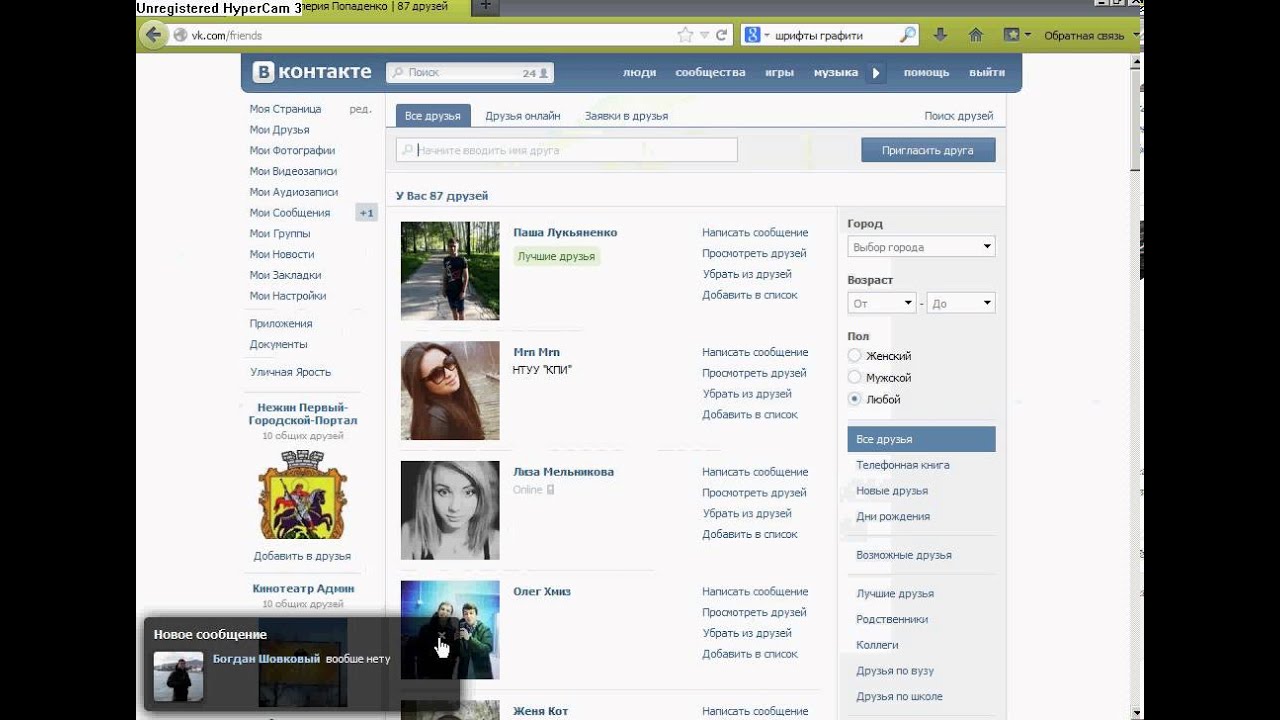Open Лиза Мельникова's profile photo

coord(450,510)
